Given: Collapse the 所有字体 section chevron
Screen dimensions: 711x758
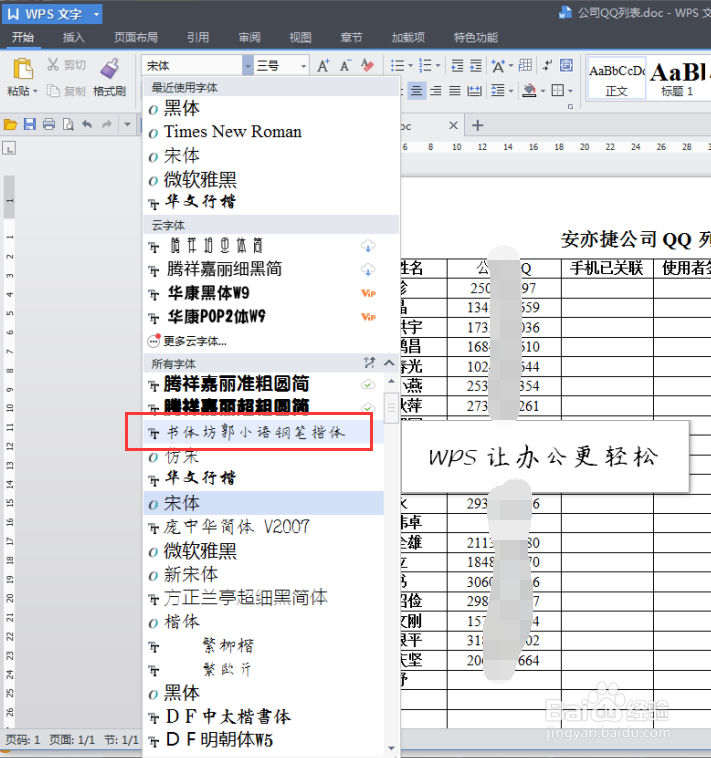Looking at the screenshot, I should (389, 363).
